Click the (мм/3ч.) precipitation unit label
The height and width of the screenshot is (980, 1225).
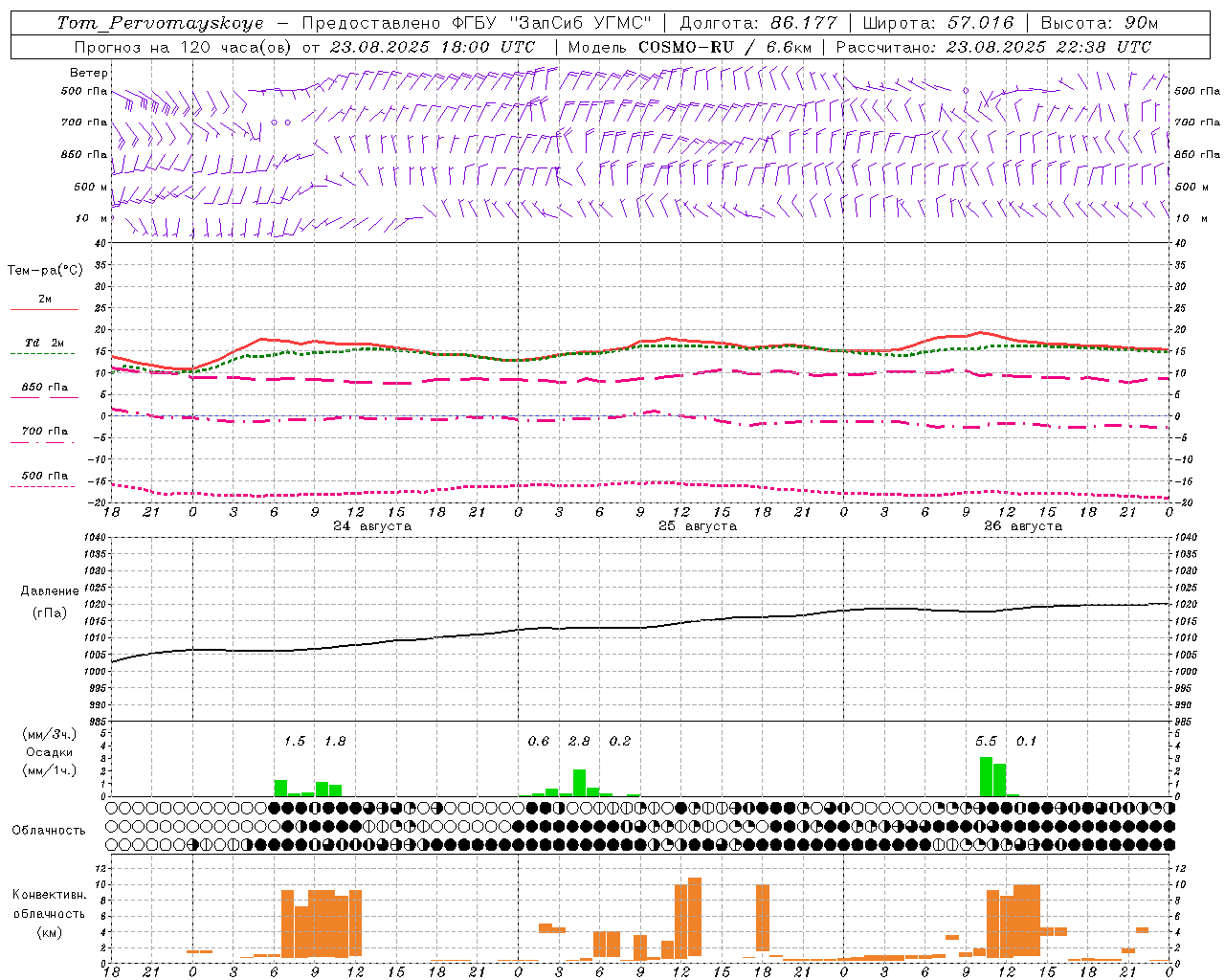pyautogui.click(x=50, y=734)
